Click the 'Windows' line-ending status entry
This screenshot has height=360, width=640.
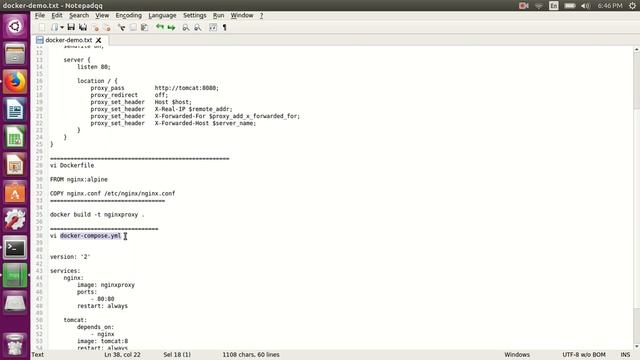517,355
